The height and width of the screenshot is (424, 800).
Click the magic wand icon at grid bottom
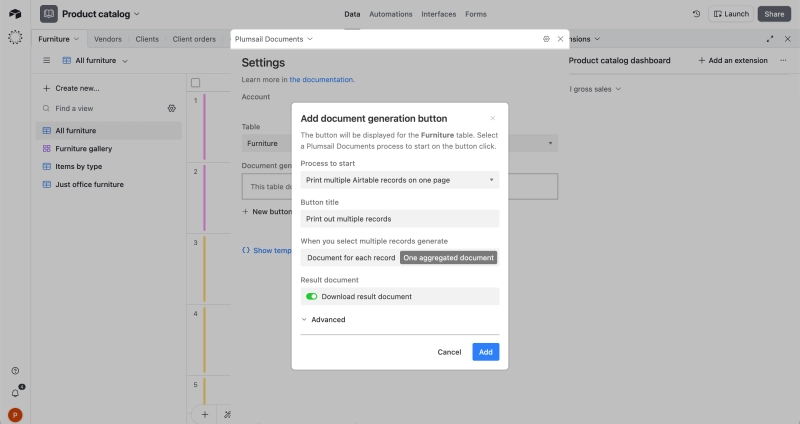point(227,414)
